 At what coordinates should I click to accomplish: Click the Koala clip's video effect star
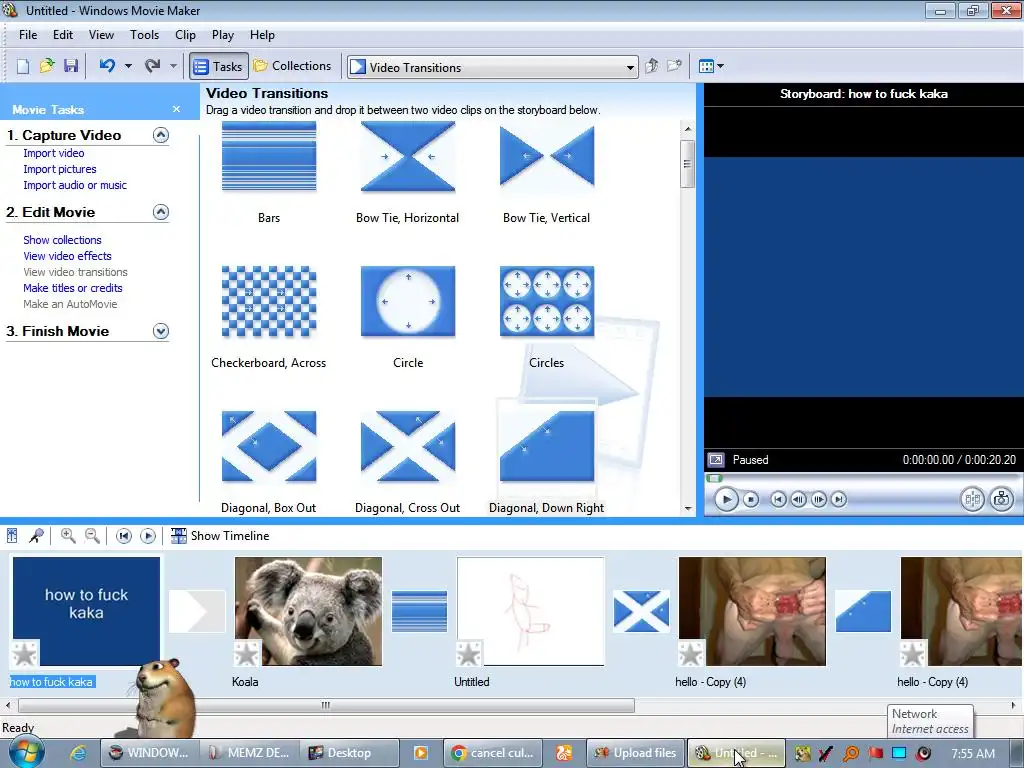tap(247, 654)
